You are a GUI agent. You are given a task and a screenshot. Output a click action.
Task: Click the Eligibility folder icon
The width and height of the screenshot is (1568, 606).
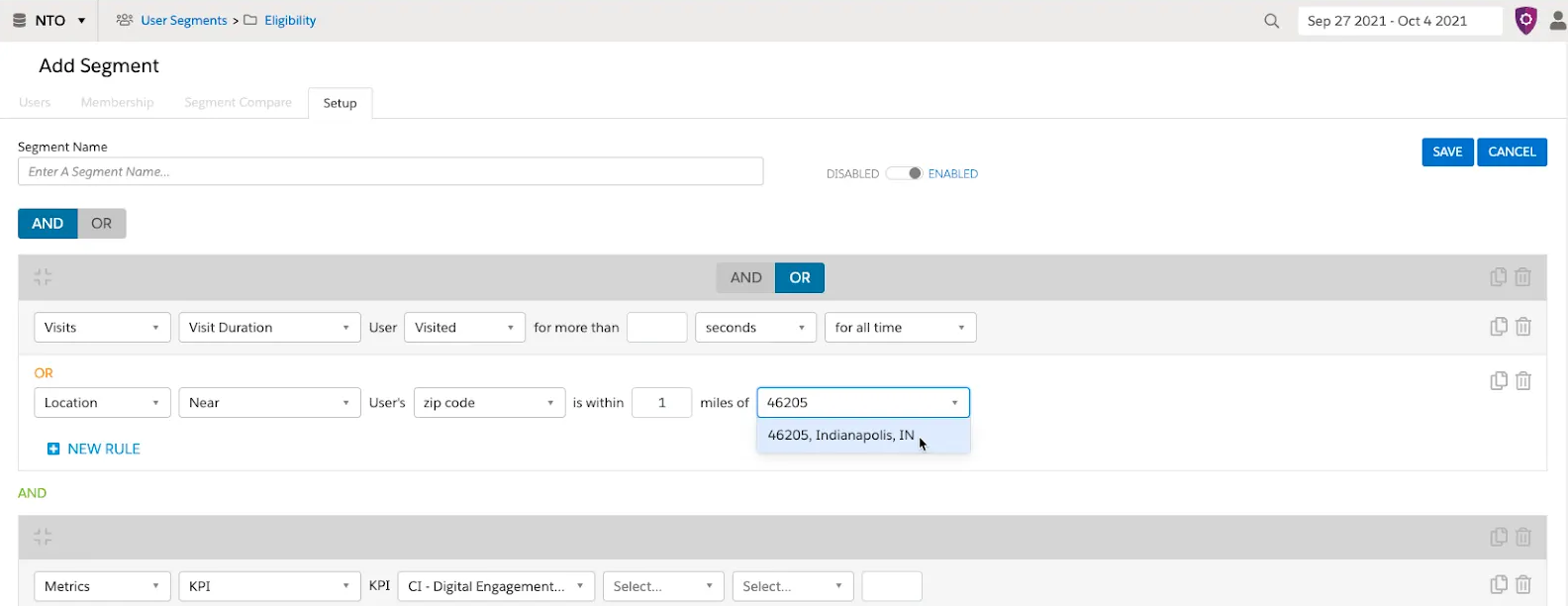pos(250,20)
